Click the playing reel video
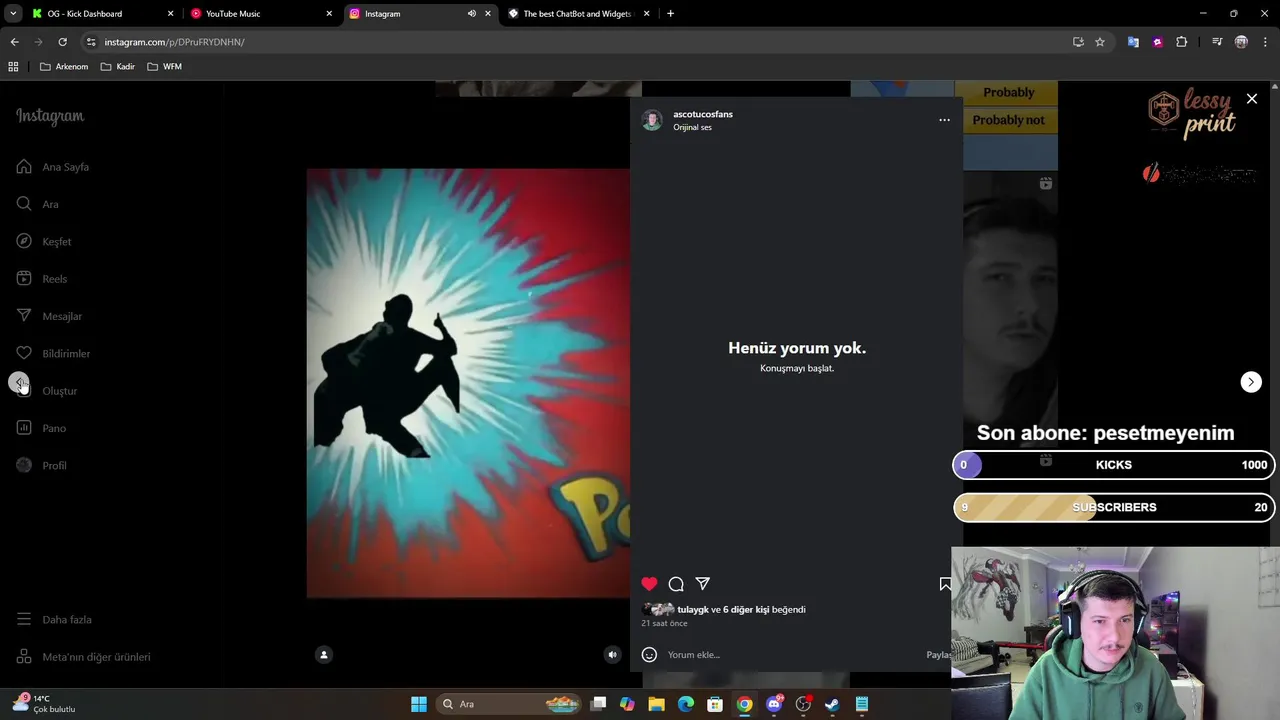Image resolution: width=1280 pixels, height=720 pixels. [468, 383]
